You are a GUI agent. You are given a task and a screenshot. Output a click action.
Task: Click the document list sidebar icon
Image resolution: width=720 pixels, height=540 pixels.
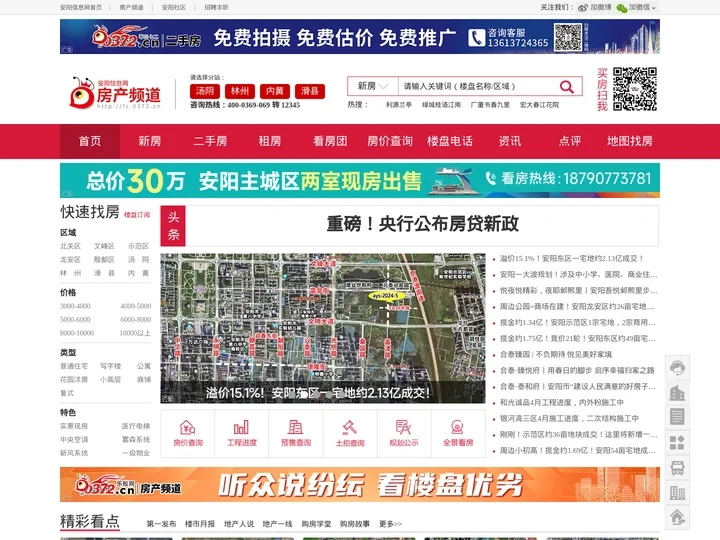click(677, 417)
